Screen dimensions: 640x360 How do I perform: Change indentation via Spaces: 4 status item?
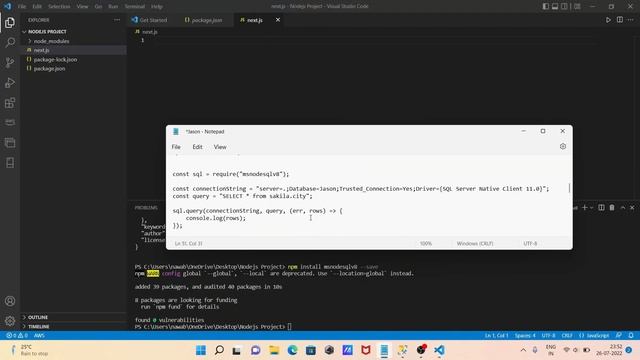[525, 335]
